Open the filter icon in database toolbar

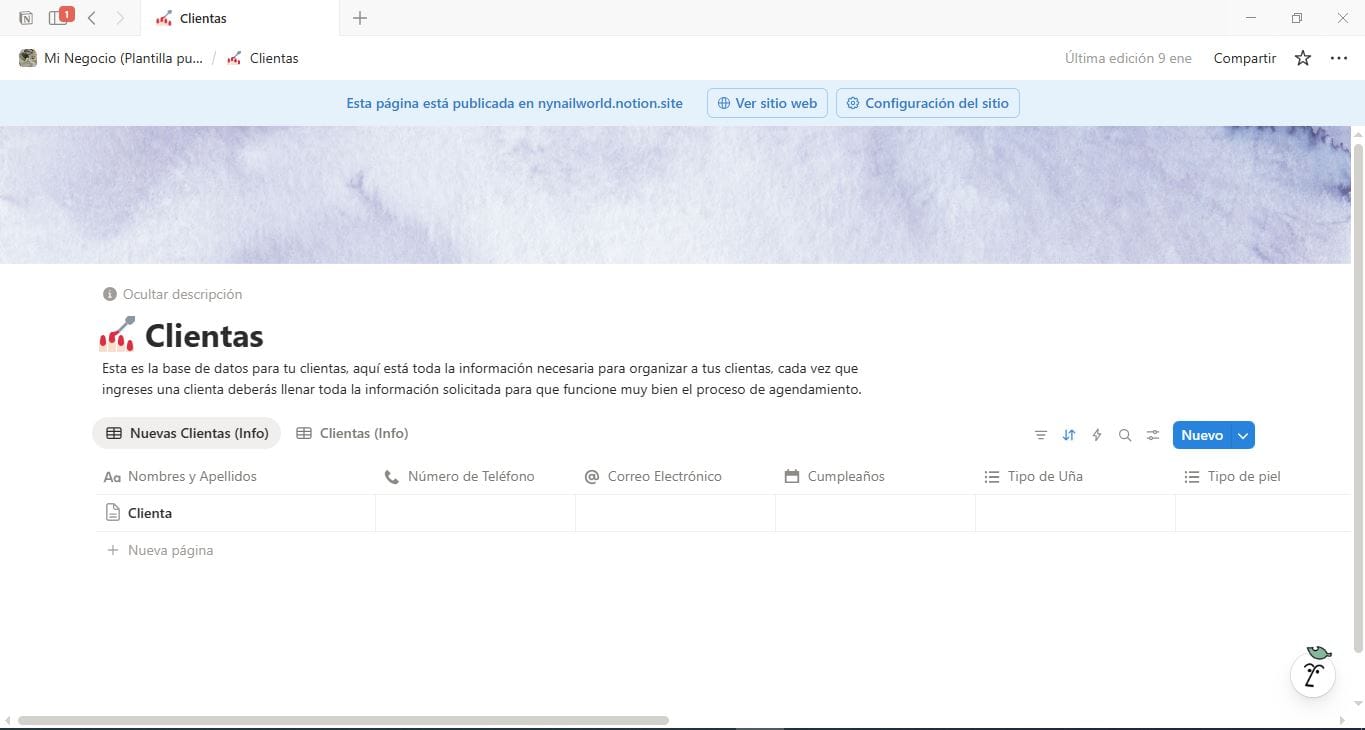[x=1041, y=435]
